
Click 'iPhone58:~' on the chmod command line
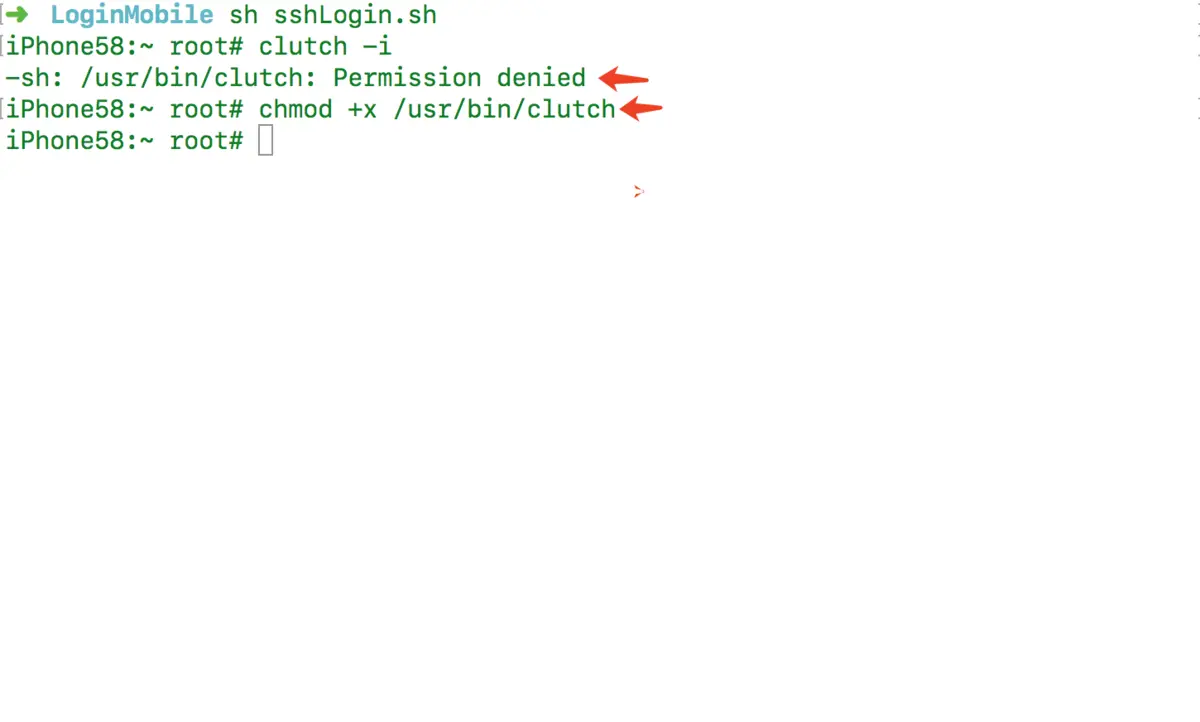pos(80,109)
